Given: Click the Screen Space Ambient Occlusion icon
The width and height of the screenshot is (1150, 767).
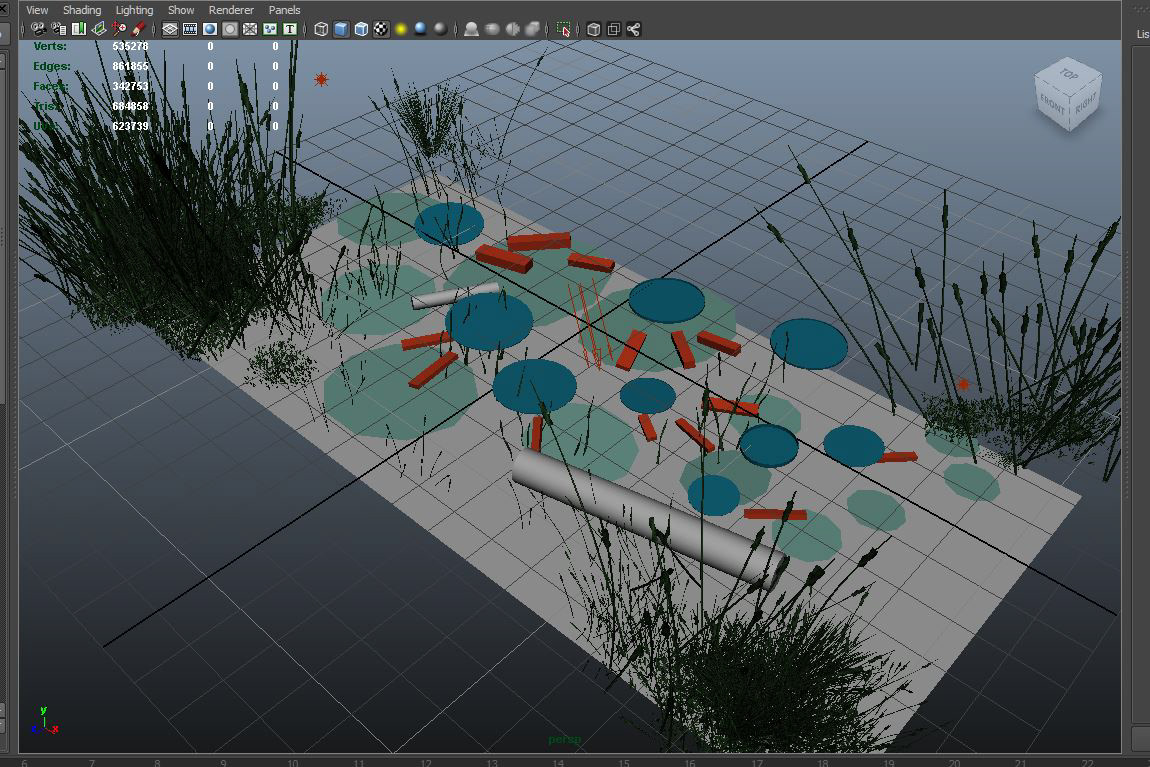Looking at the screenshot, I should click(472, 29).
